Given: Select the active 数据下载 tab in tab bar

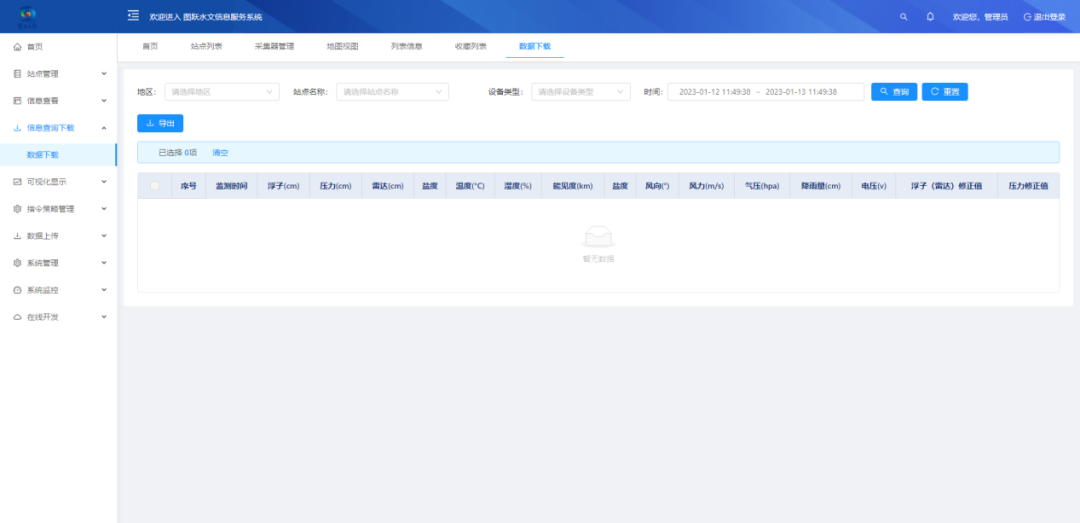Looking at the screenshot, I should click(534, 46).
